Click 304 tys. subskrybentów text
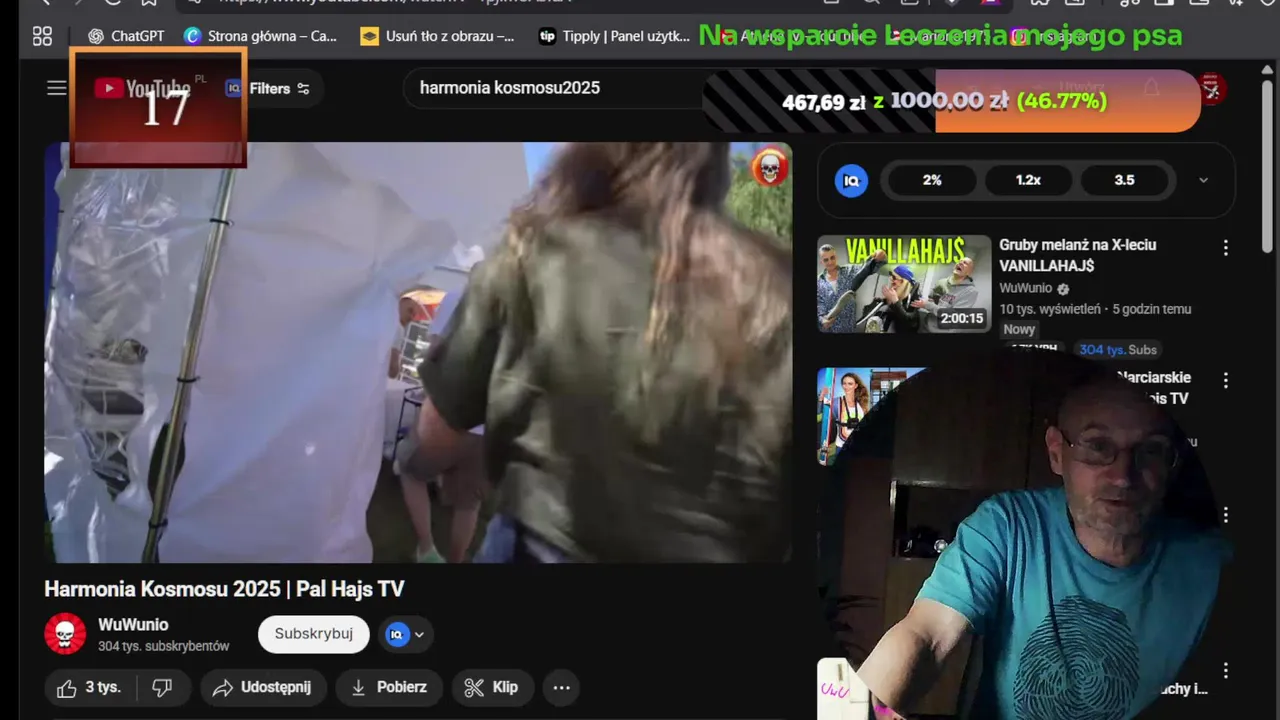The image size is (1280, 720). tap(164, 646)
